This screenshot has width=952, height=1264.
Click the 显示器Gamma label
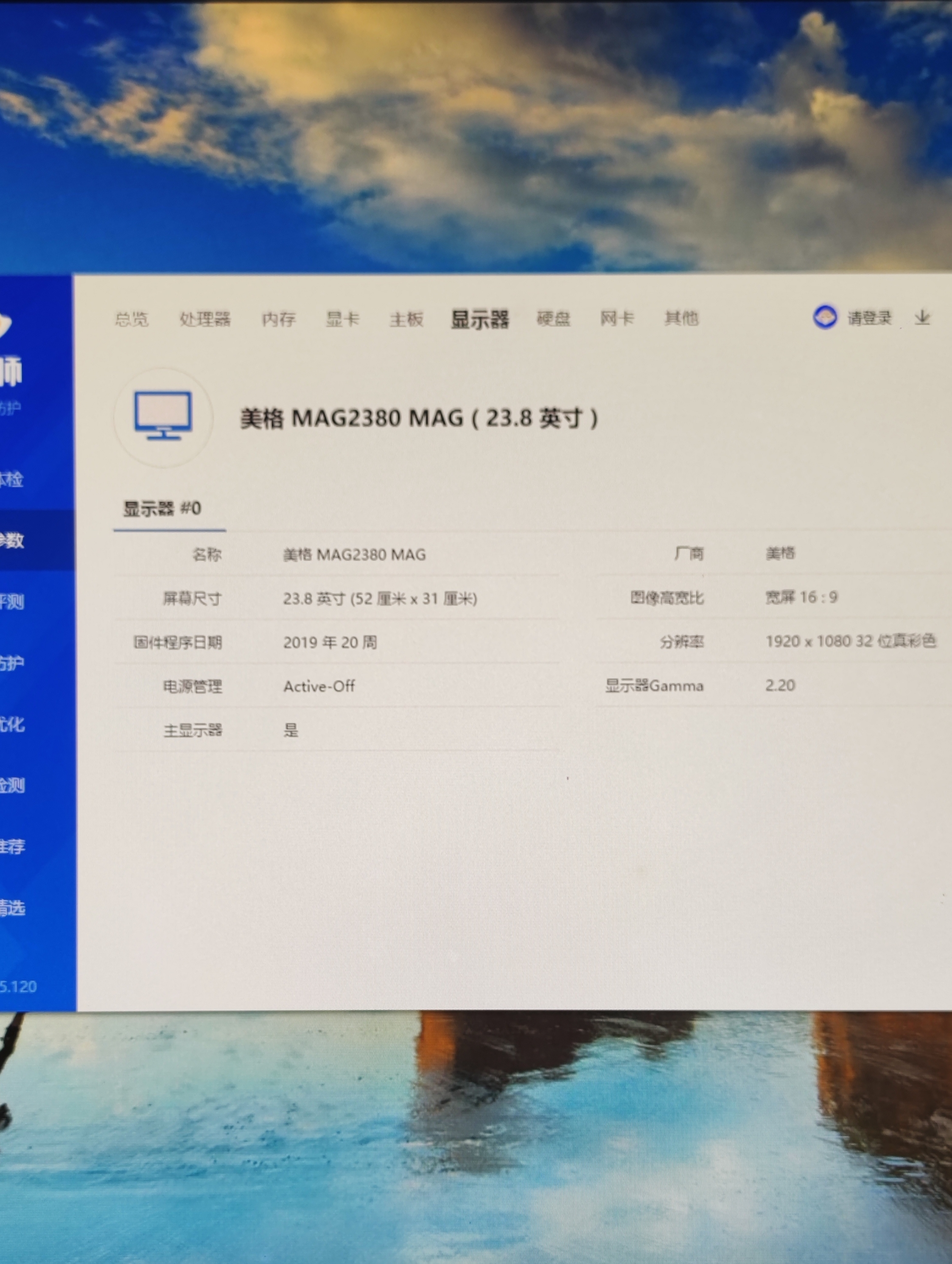coord(654,685)
